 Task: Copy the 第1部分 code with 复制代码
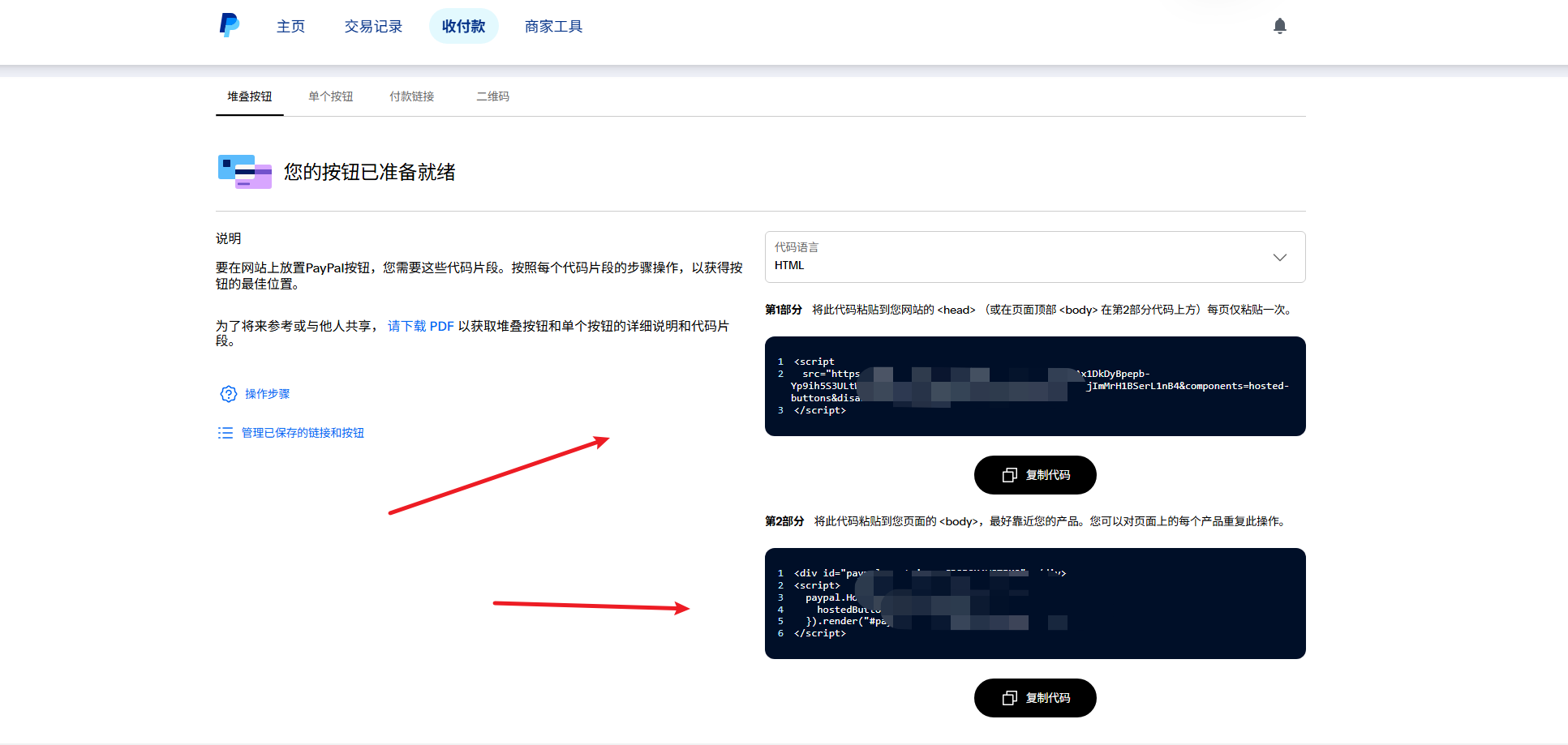point(1035,475)
